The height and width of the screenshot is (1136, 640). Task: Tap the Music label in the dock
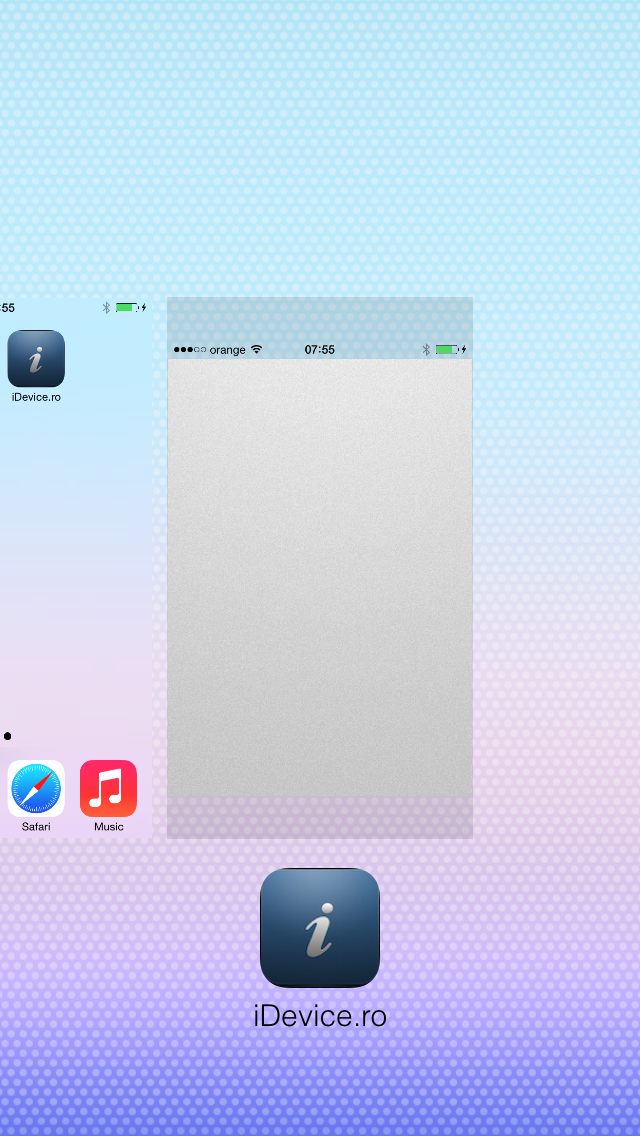click(108, 827)
